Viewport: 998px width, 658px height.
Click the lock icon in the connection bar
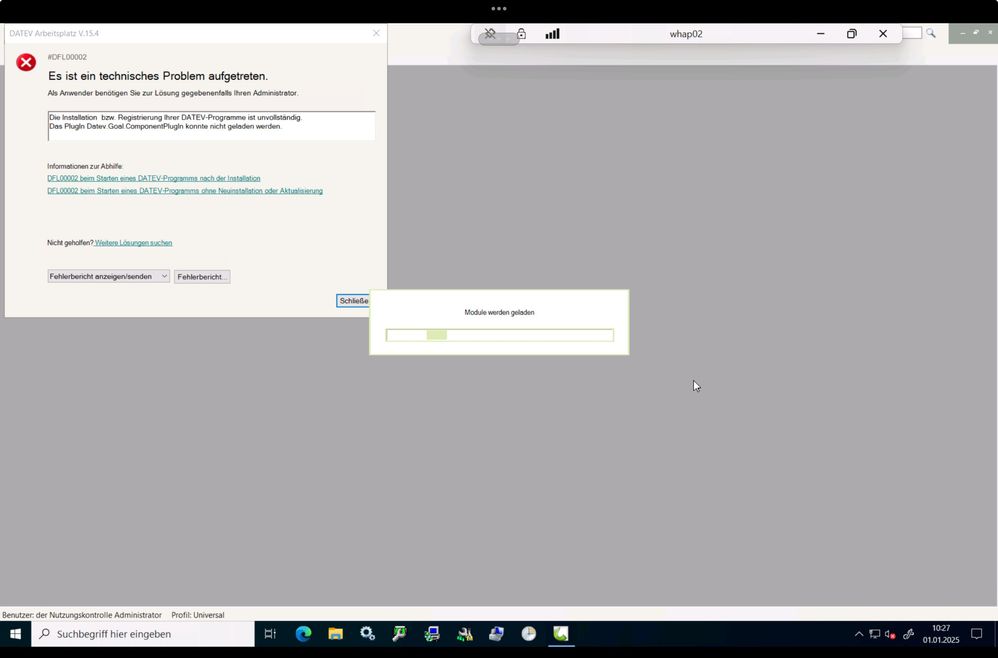pos(521,34)
